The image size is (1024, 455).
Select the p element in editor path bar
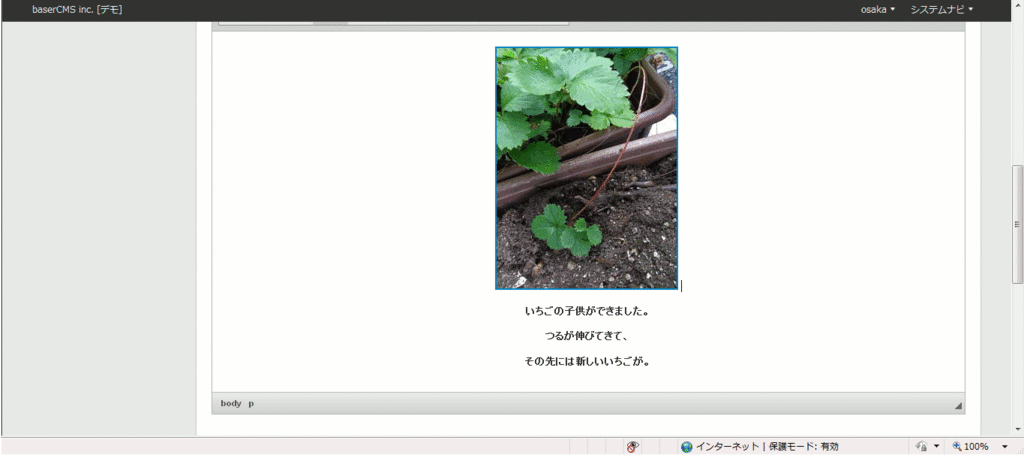(x=251, y=403)
